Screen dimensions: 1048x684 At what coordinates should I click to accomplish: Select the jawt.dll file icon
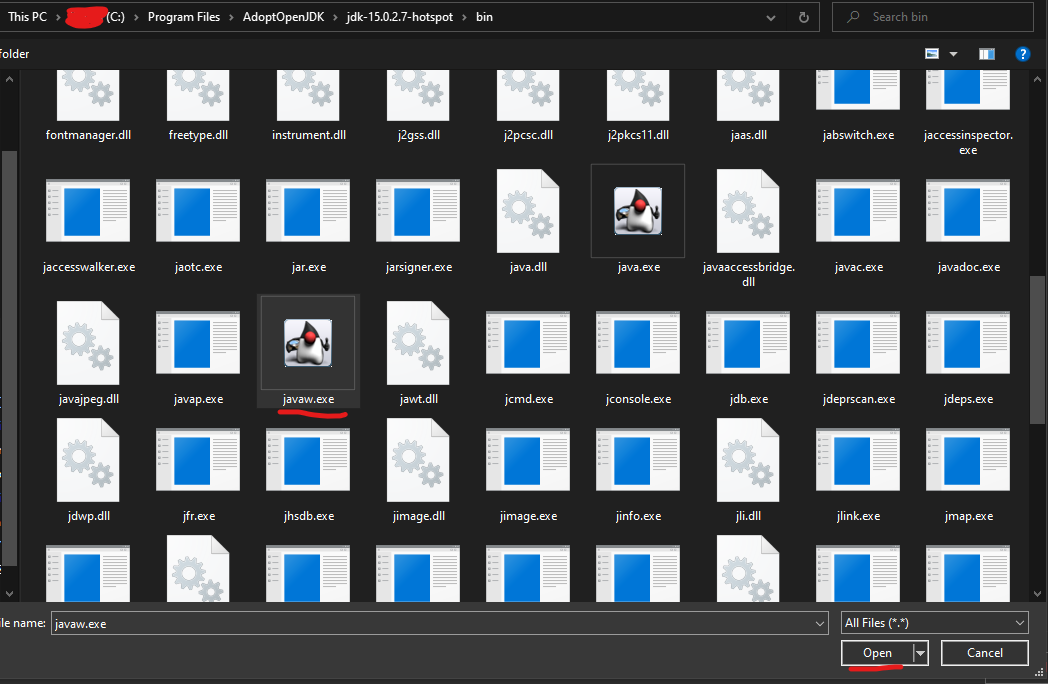(x=418, y=342)
